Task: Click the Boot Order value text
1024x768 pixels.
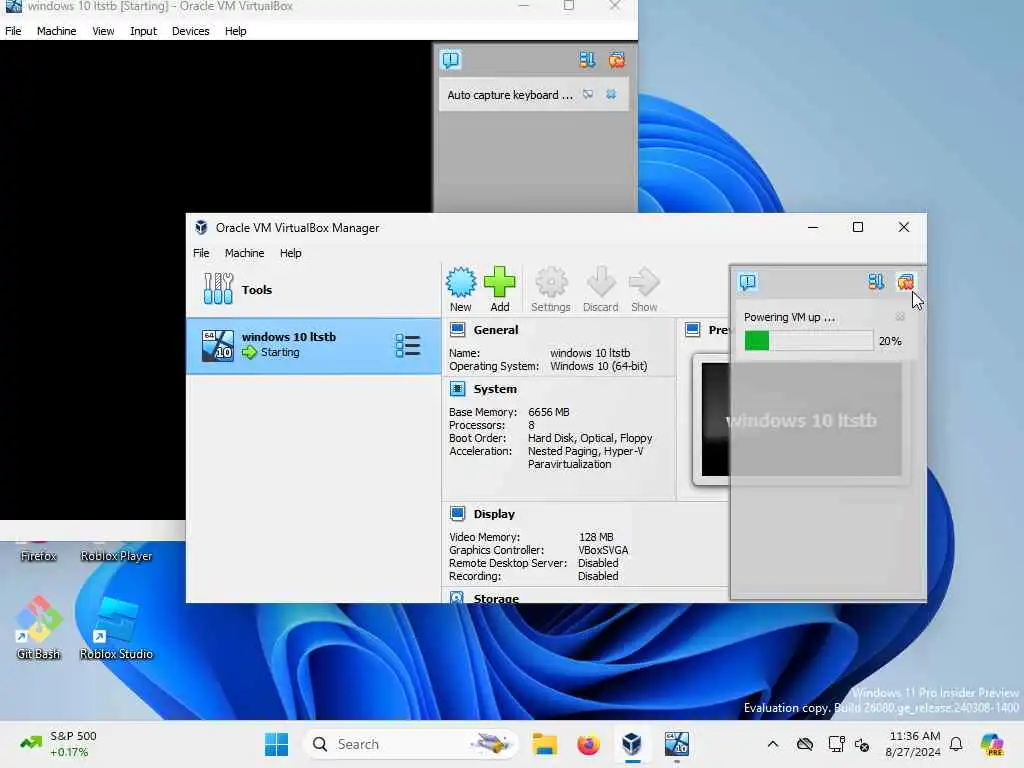Action: pos(590,438)
